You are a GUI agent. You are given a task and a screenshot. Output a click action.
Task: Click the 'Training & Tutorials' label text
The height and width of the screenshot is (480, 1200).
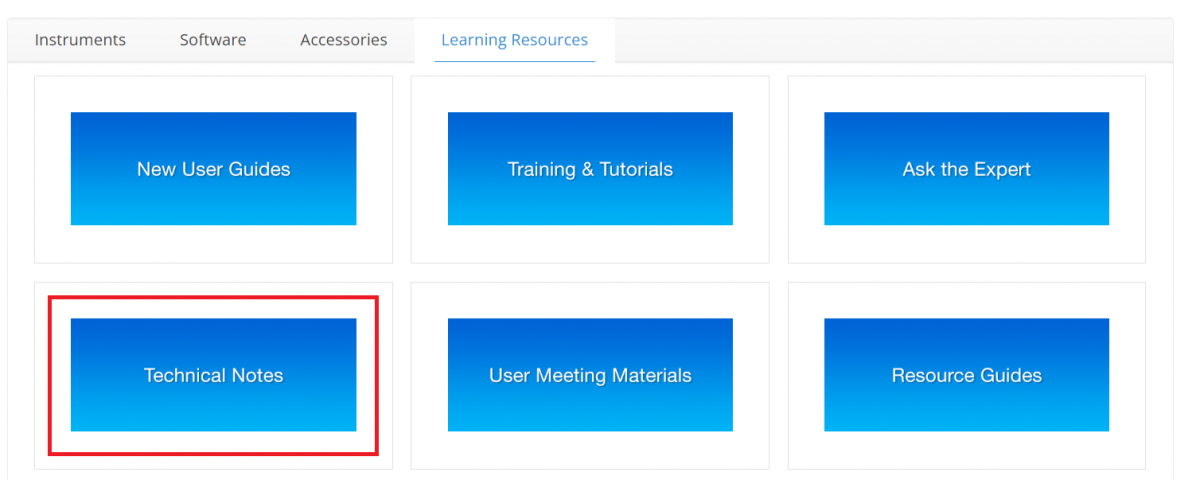[590, 169]
